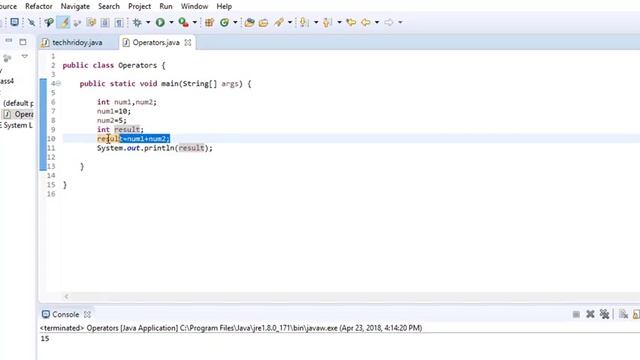Select Operators file in Package Explorer

(x=19, y=114)
